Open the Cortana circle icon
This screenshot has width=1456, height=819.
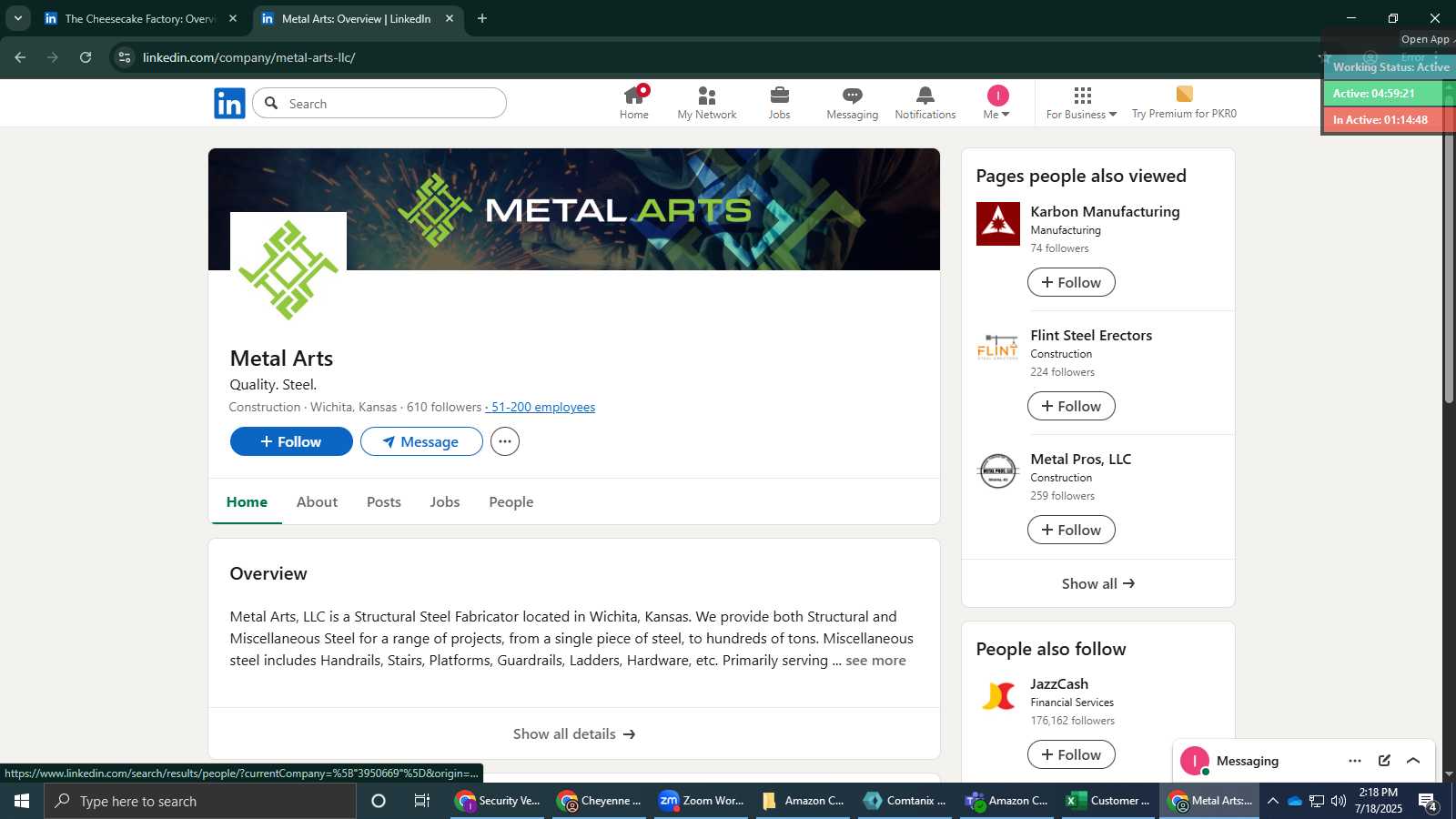point(379,801)
